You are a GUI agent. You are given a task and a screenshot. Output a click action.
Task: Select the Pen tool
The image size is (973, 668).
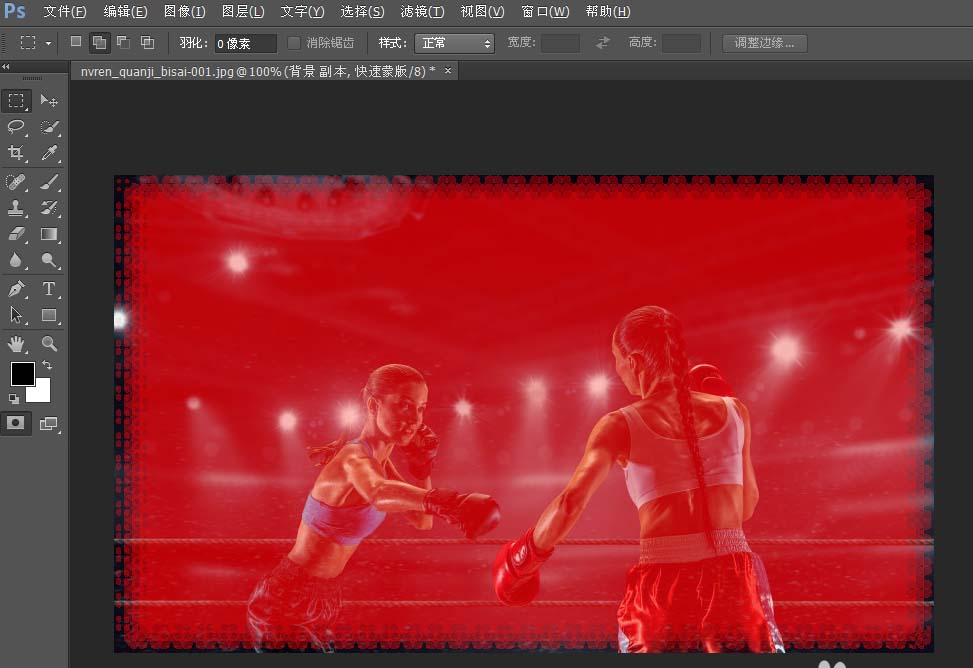pyautogui.click(x=16, y=289)
